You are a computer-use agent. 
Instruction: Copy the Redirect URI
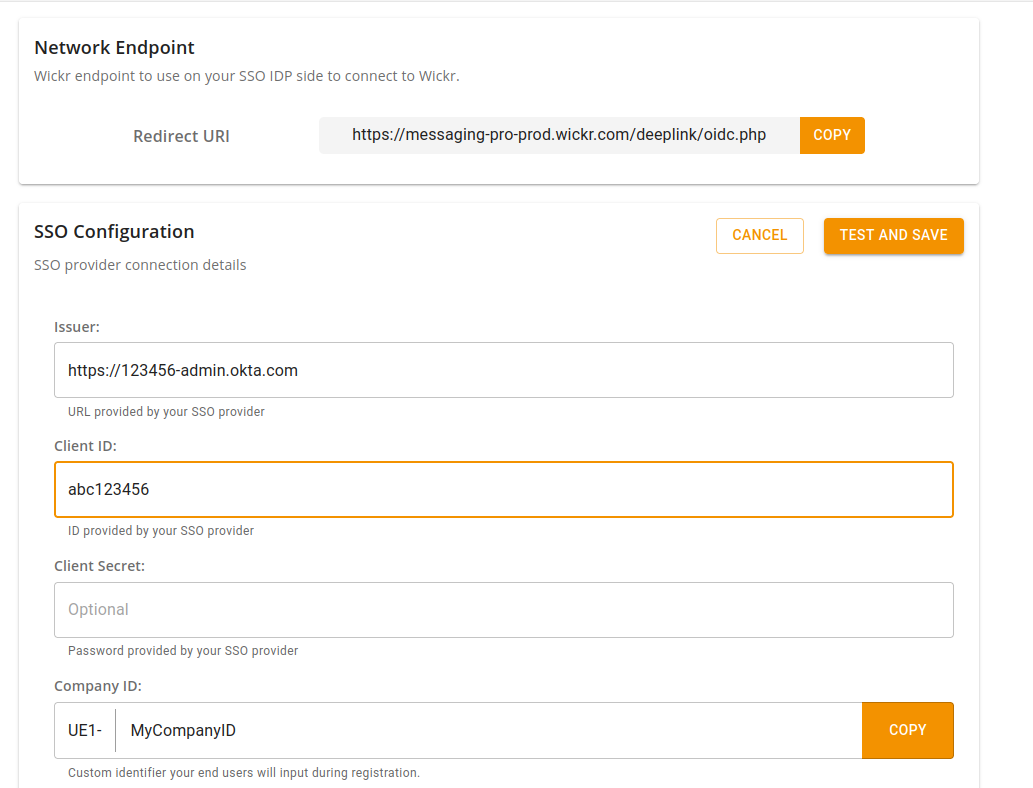pyautogui.click(x=831, y=135)
